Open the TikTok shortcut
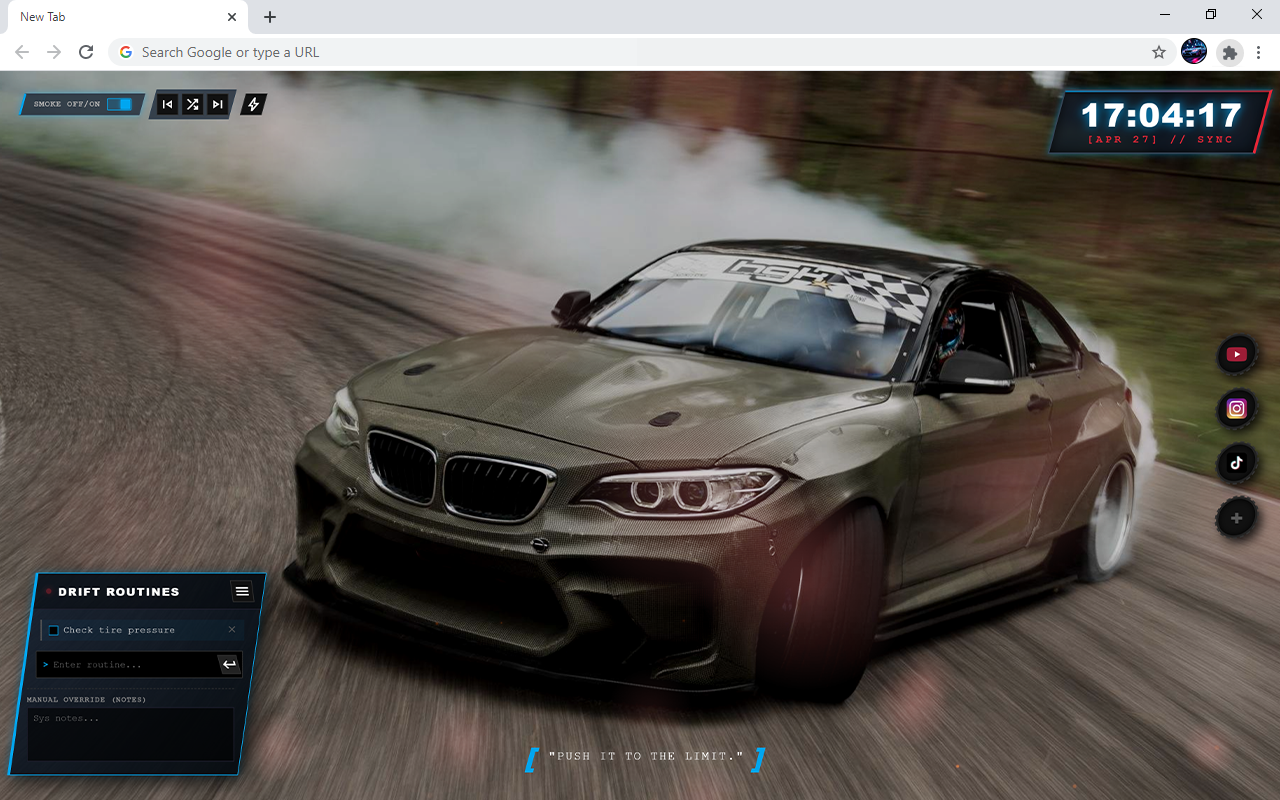This screenshot has height=800, width=1280. 1237,462
